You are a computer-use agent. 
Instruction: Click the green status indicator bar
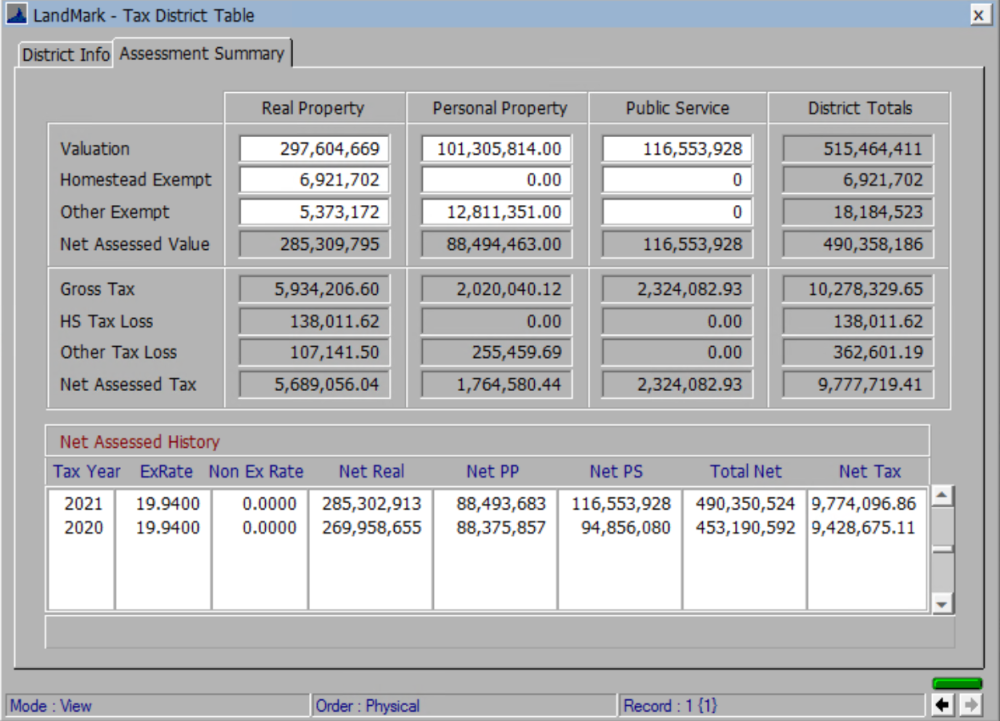coord(957,683)
